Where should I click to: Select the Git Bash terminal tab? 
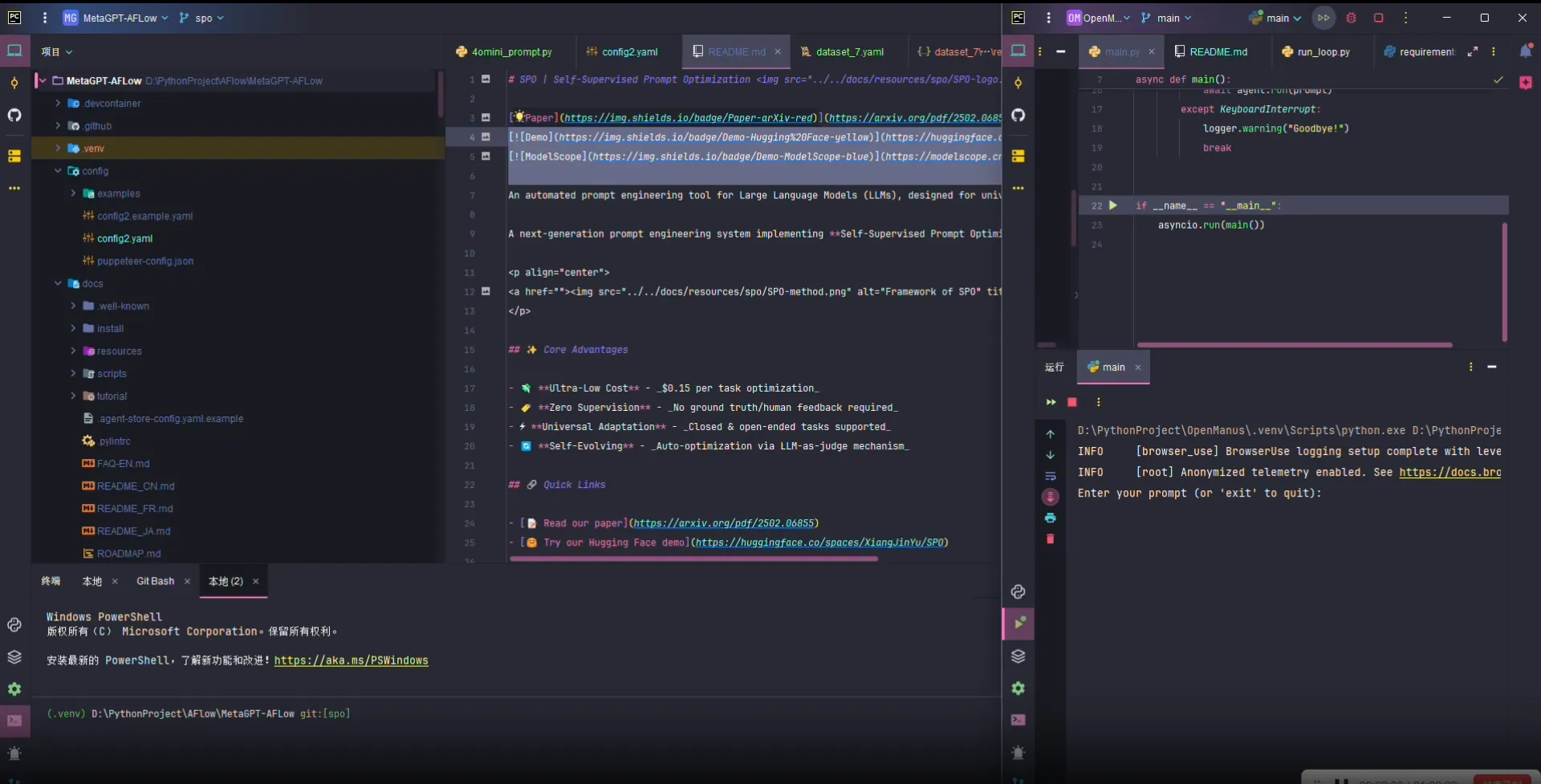(155, 581)
